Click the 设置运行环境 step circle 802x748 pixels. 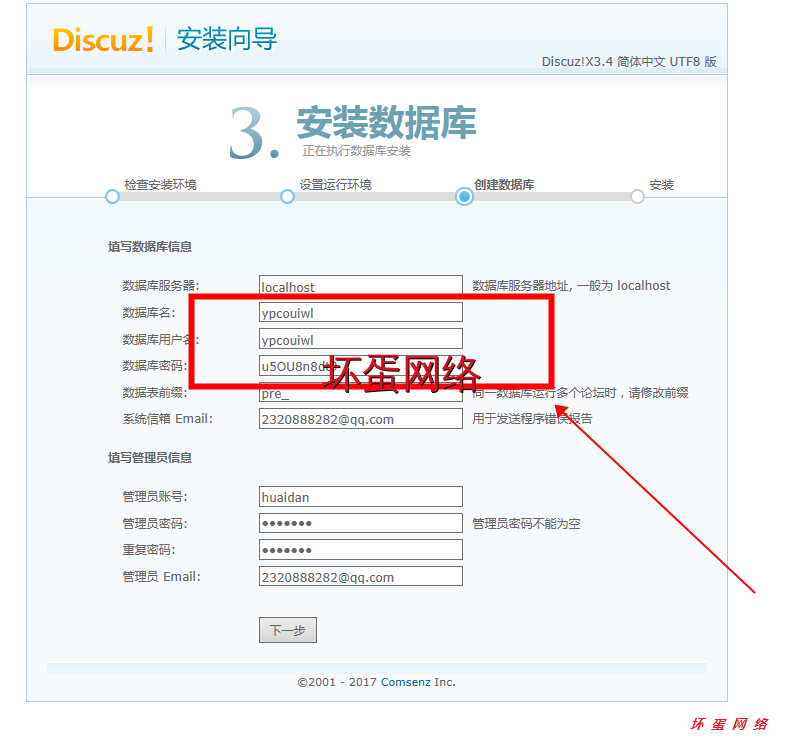tap(287, 196)
